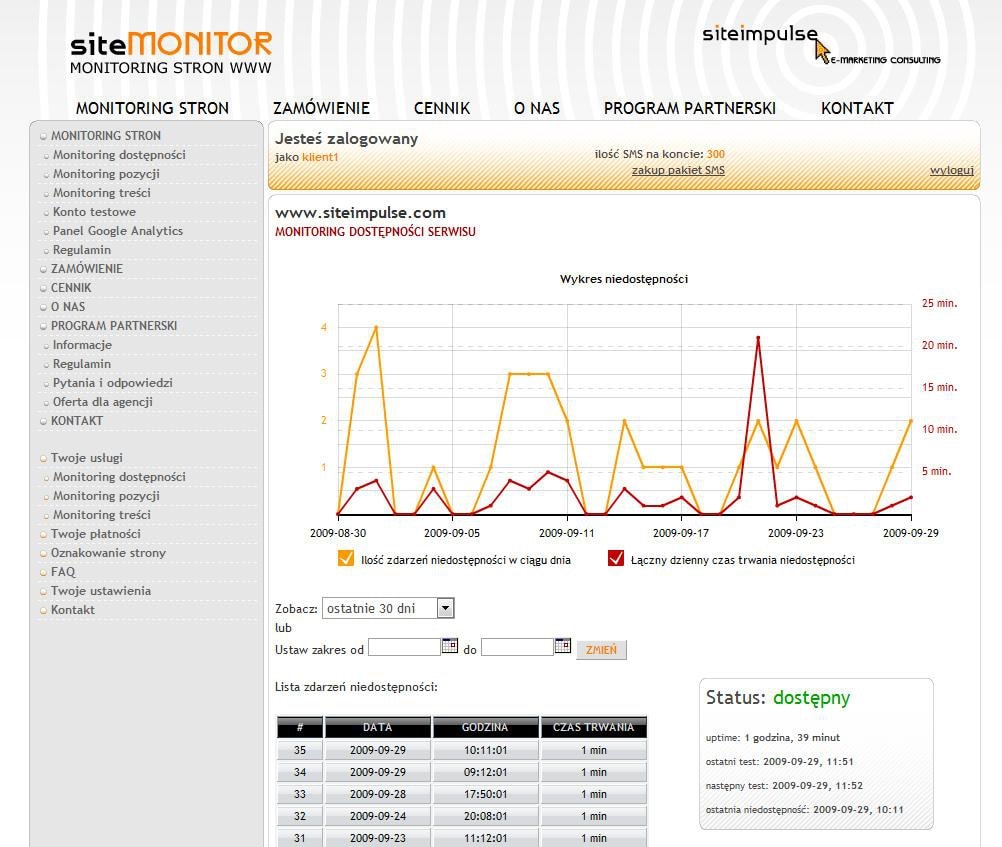The width and height of the screenshot is (1002, 847).
Task: Open sidebar link Monitoring pozycji under MONITORING STRON
Action: tap(106, 174)
